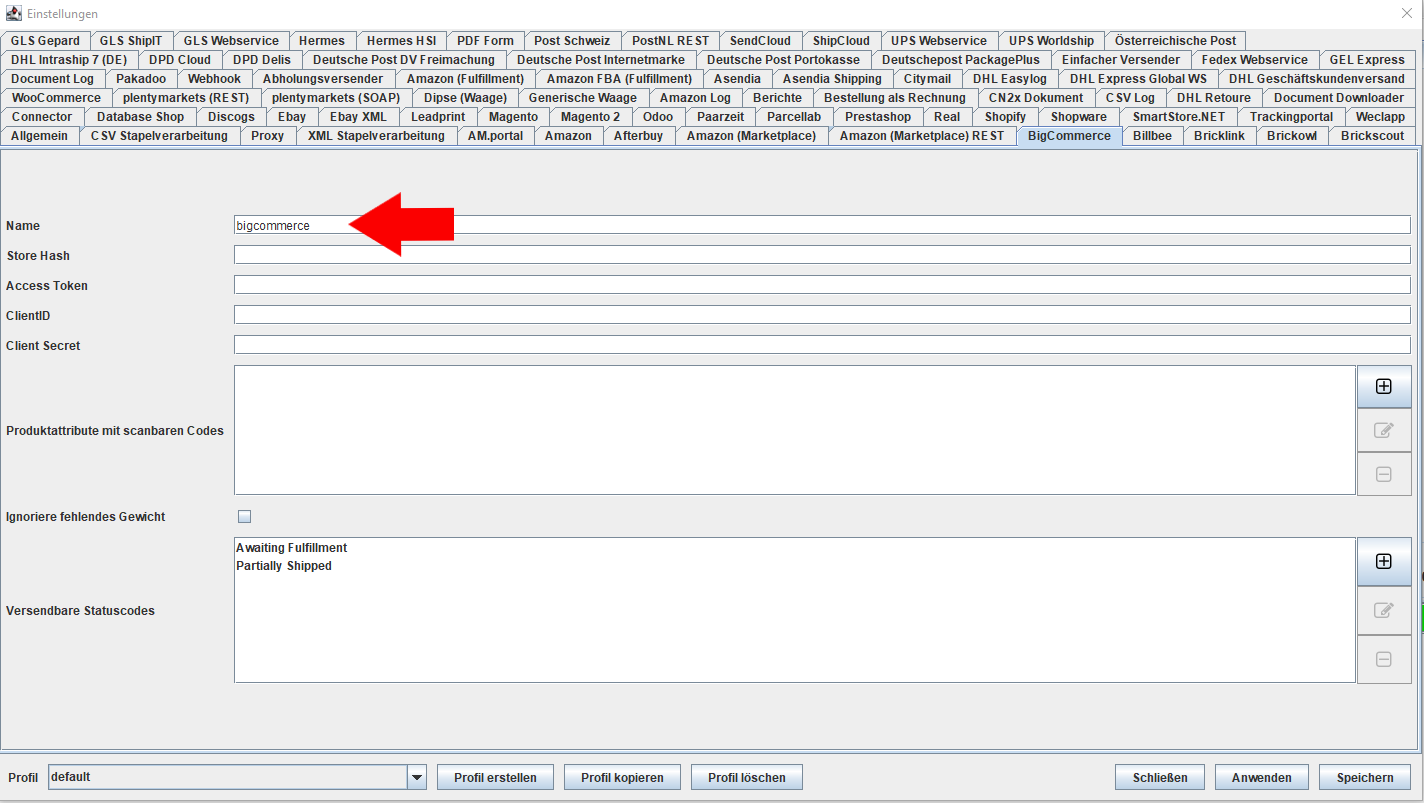Open the Bestellung als Rechnung tab
The height and width of the screenshot is (803, 1424).
pos(895,98)
